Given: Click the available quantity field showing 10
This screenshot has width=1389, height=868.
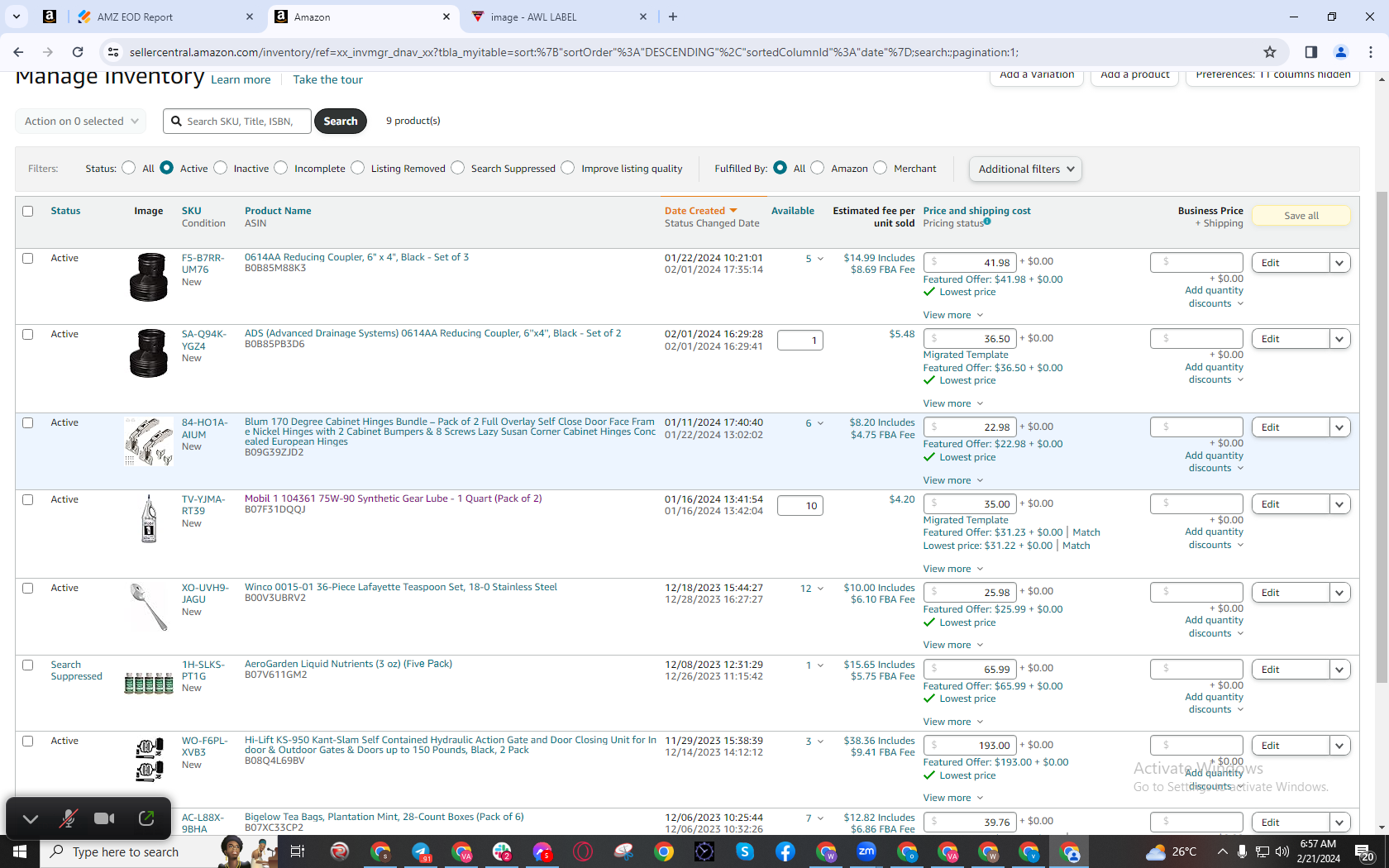Looking at the screenshot, I should [x=800, y=505].
